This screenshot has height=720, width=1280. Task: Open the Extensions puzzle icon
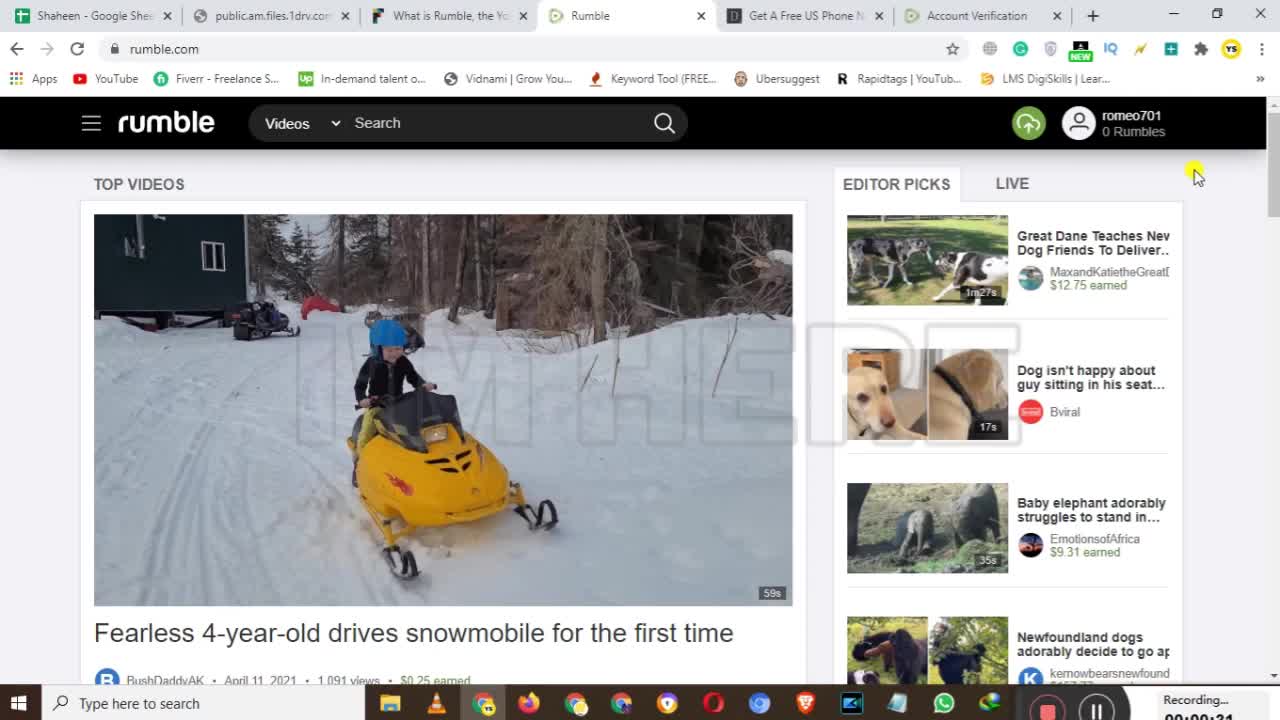[1201, 49]
